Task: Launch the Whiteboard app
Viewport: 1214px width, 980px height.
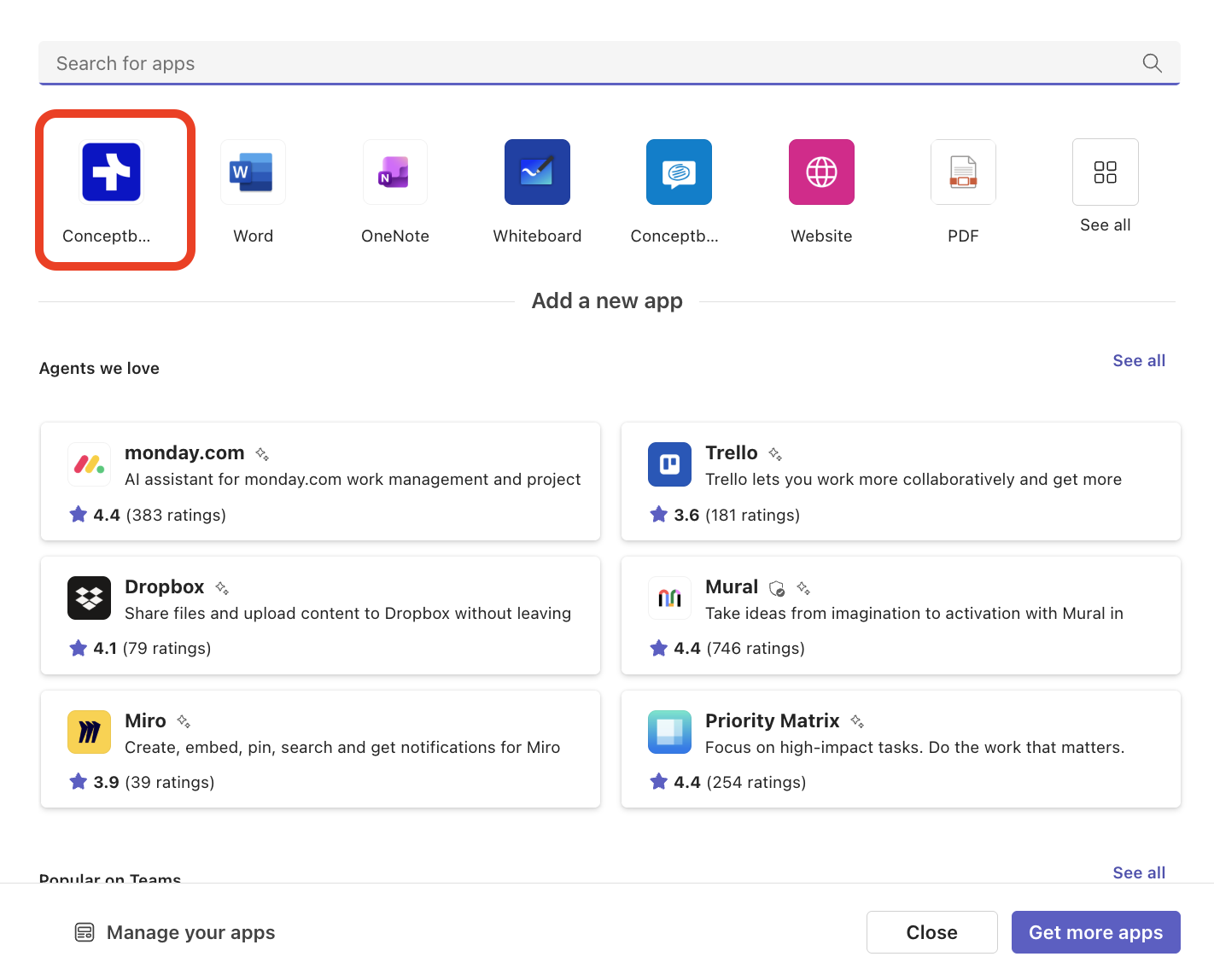Action: tap(537, 172)
